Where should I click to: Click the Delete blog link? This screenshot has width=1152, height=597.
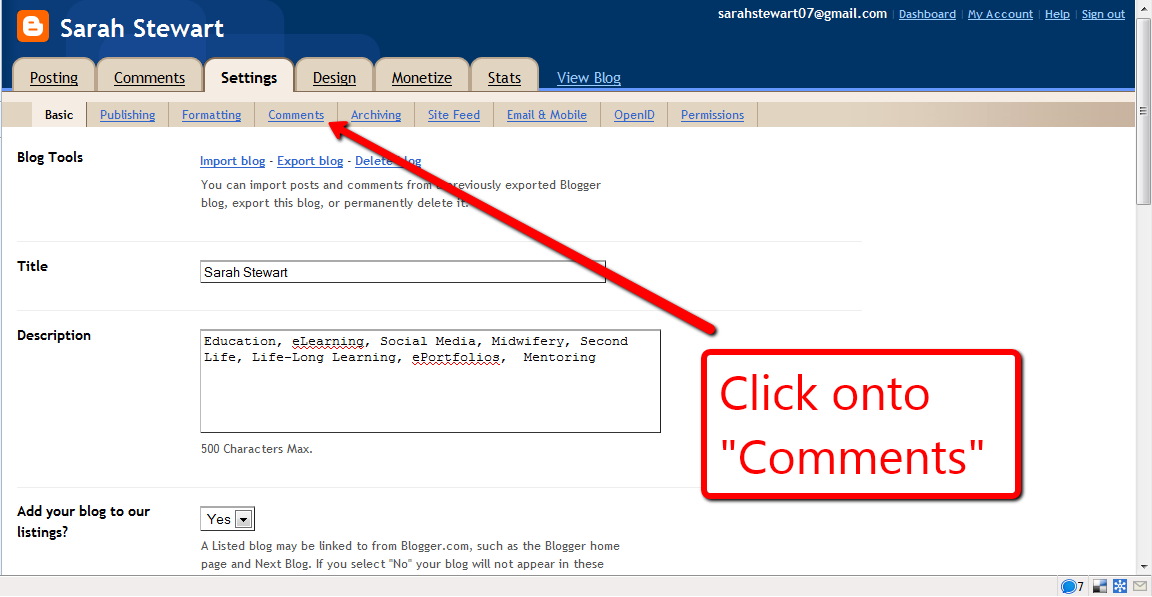pos(388,161)
